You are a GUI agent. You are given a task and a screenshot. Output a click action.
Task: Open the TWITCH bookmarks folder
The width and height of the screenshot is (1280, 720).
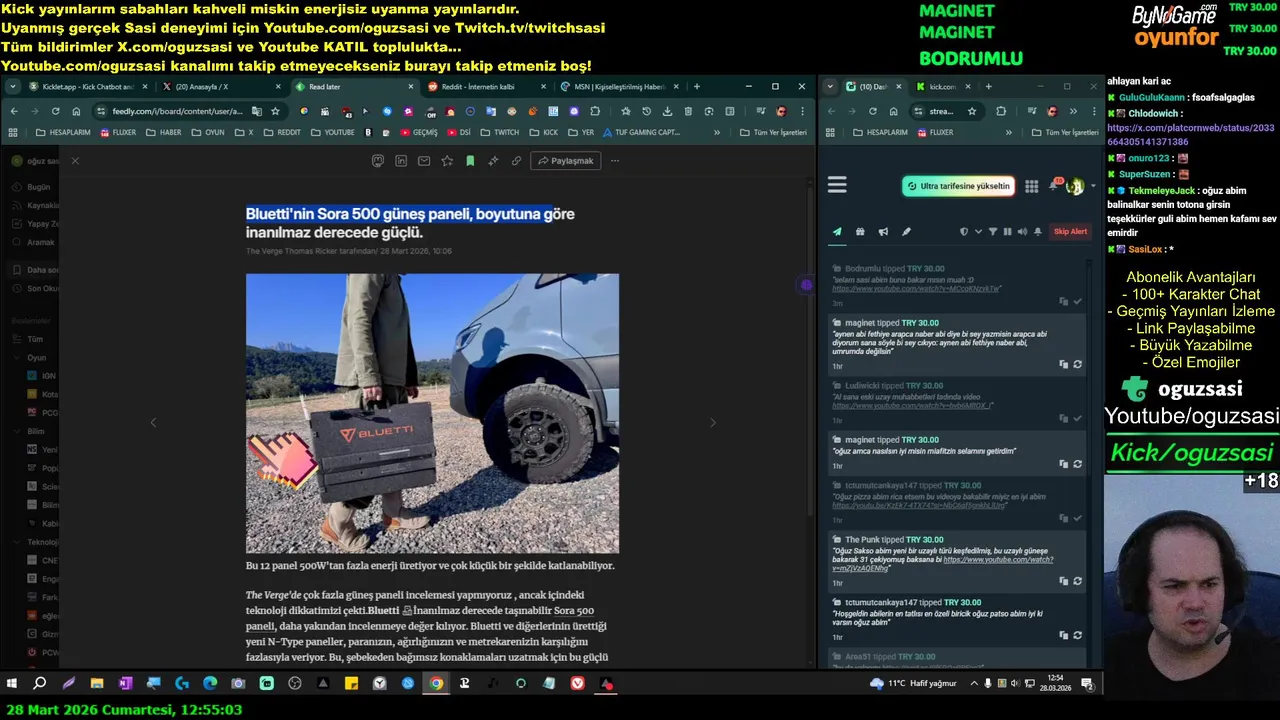tap(500, 132)
